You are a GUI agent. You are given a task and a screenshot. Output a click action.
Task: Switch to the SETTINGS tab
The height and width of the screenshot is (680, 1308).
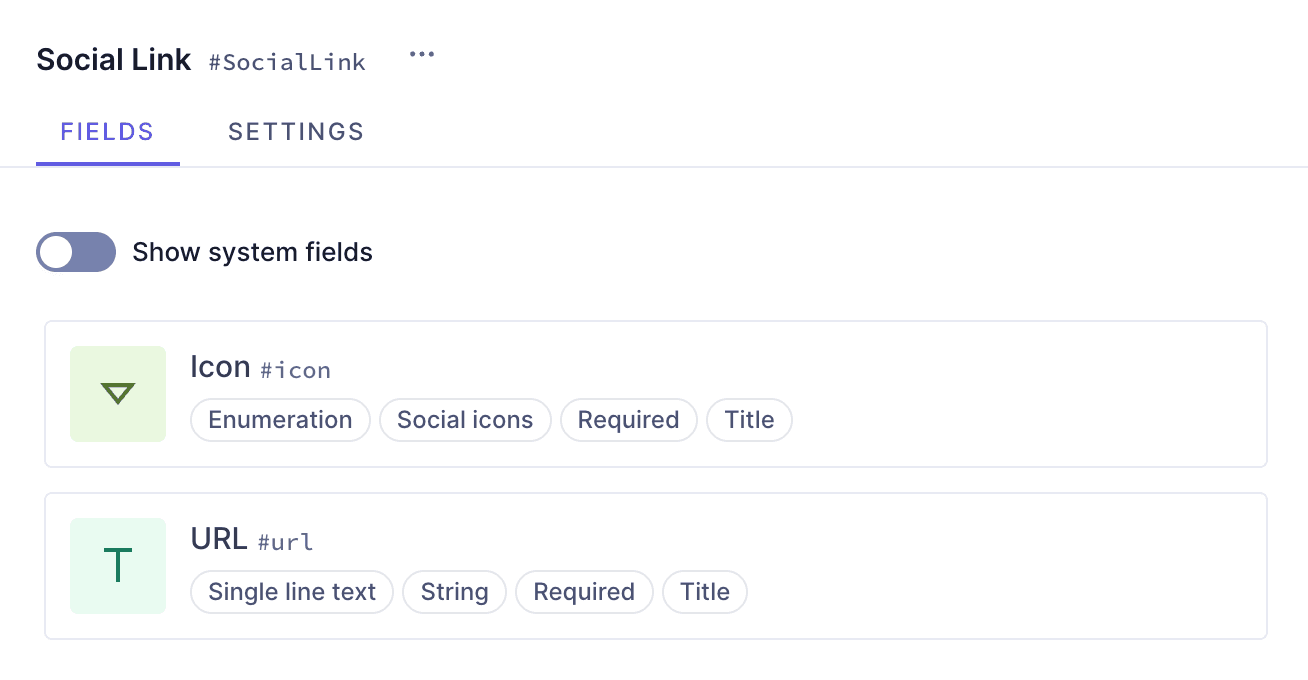[296, 131]
